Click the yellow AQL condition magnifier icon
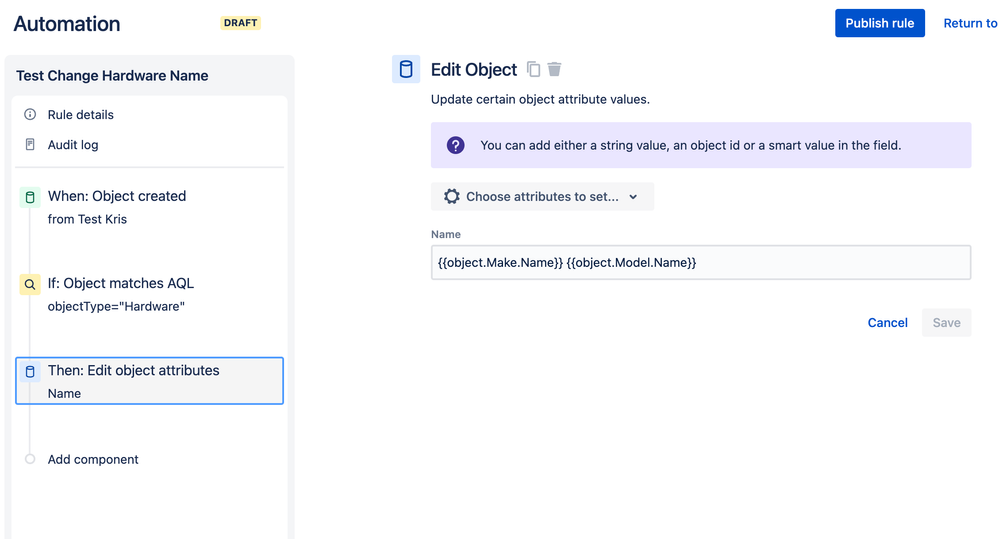The image size is (999, 539). (30, 284)
